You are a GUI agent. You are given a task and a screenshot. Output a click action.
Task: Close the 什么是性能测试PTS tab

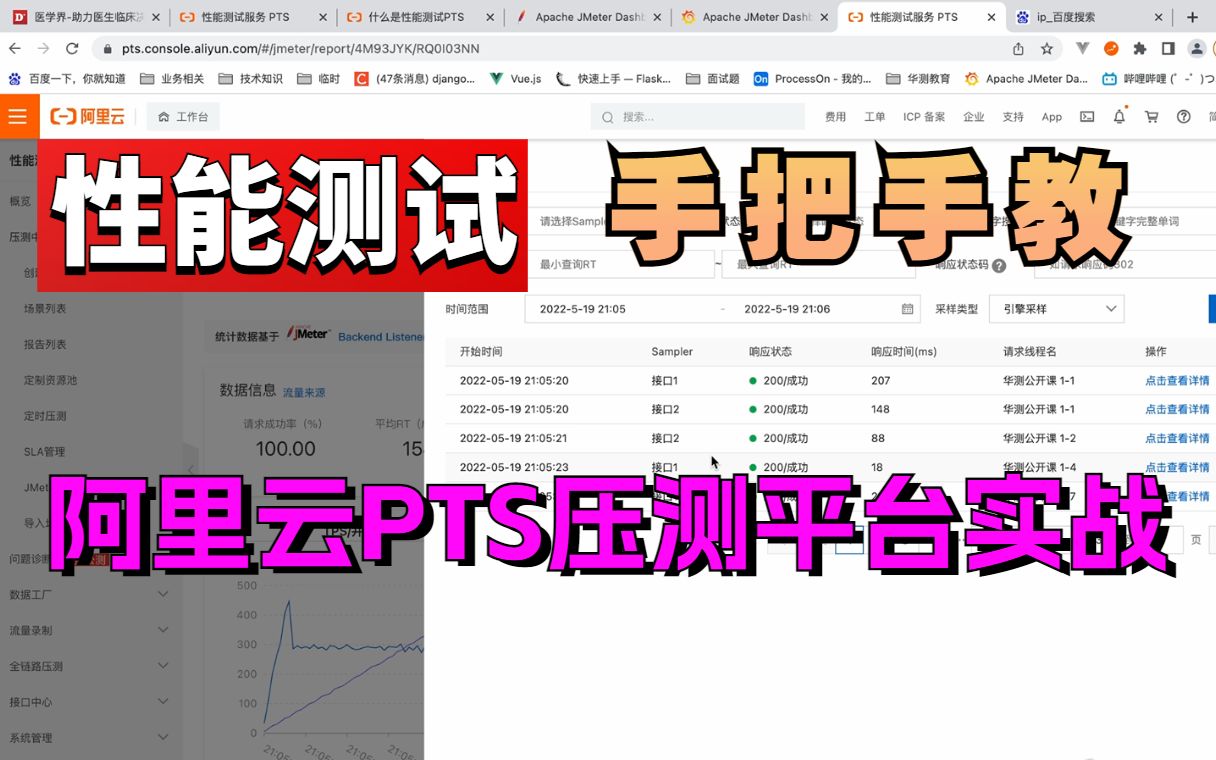(x=488, y=17)
